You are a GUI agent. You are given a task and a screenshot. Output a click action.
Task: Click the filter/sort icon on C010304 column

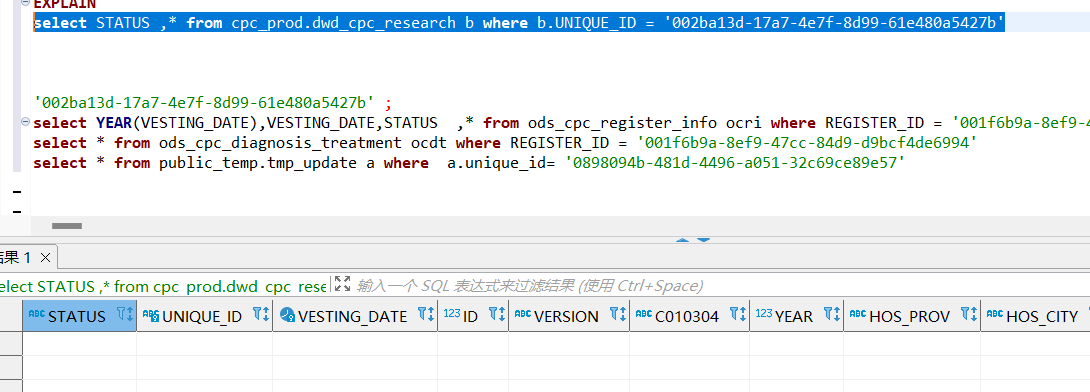tap(738, 314)
